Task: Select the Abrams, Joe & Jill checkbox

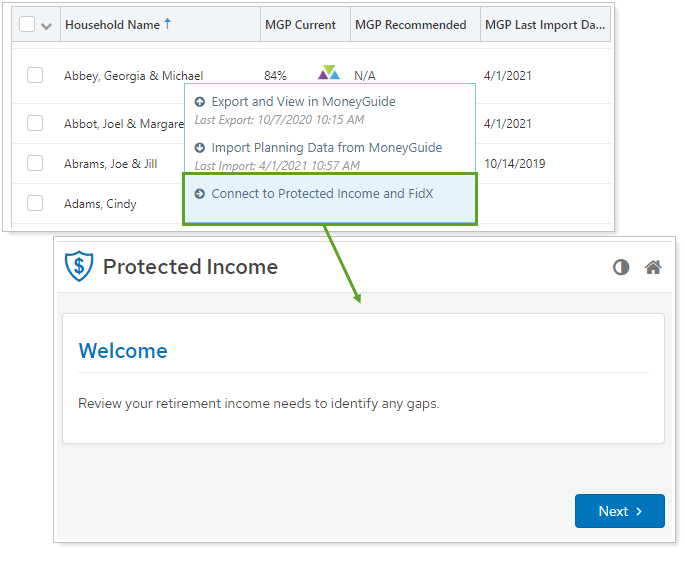Action: pos(35,163)
